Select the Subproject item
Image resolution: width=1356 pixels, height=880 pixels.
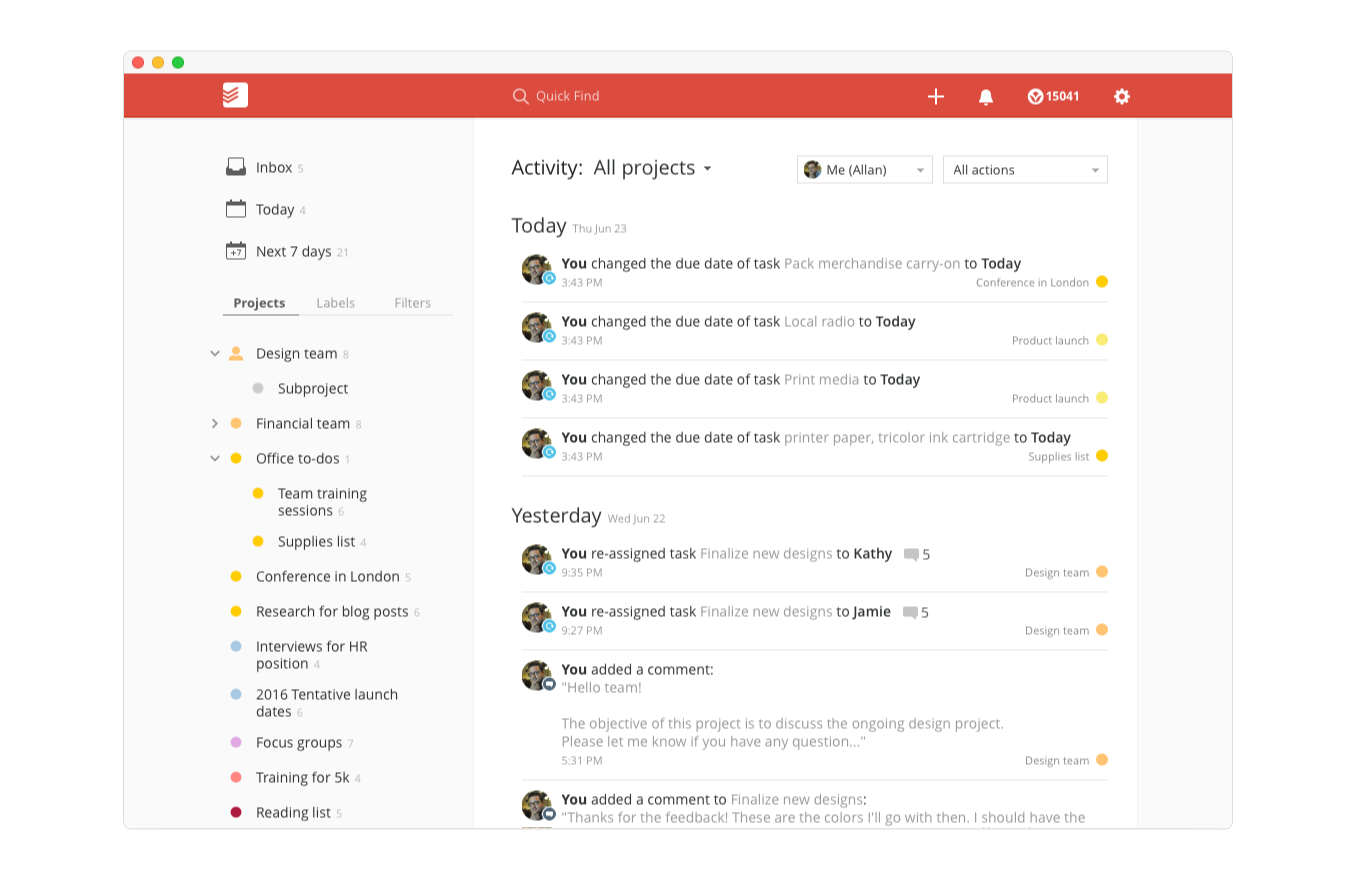pyautogui.click(x=313, y=388)
